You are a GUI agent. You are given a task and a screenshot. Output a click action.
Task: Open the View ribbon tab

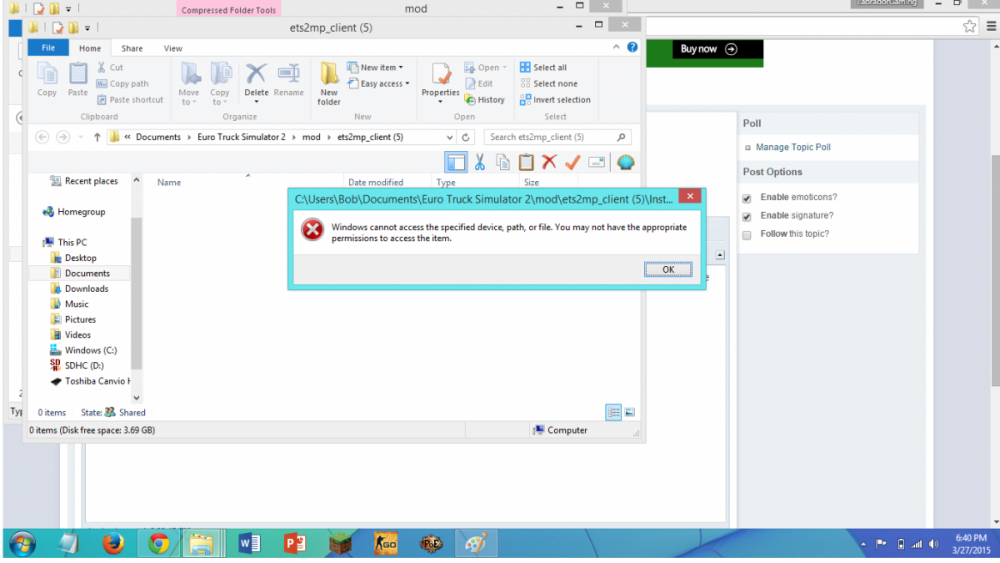coord(173,48)
